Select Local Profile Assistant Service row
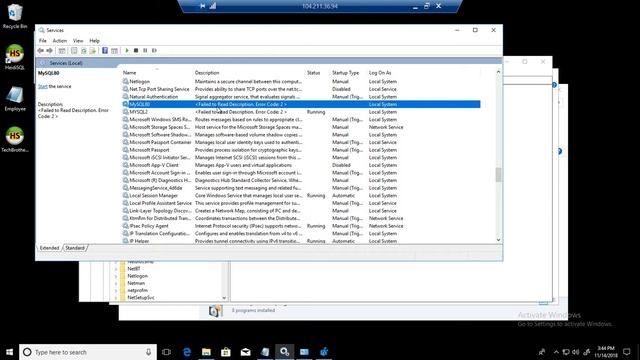The height and width of the screenshot is (360, 640). pos(301,203)
